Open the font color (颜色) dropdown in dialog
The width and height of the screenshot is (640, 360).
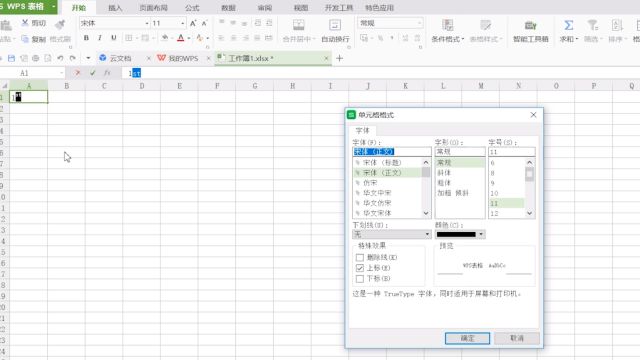[x=481, y=234]
